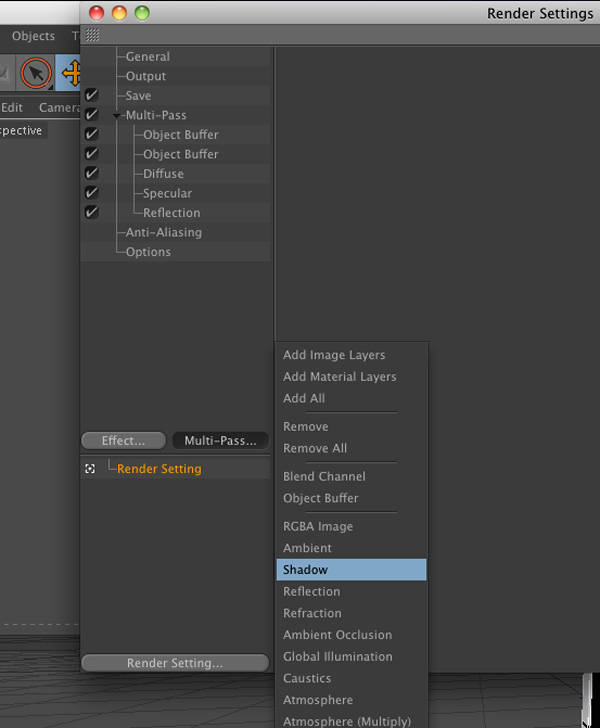
Task: Uncheck the Multi-Pass checkbox
Action: tap(91, 115)
